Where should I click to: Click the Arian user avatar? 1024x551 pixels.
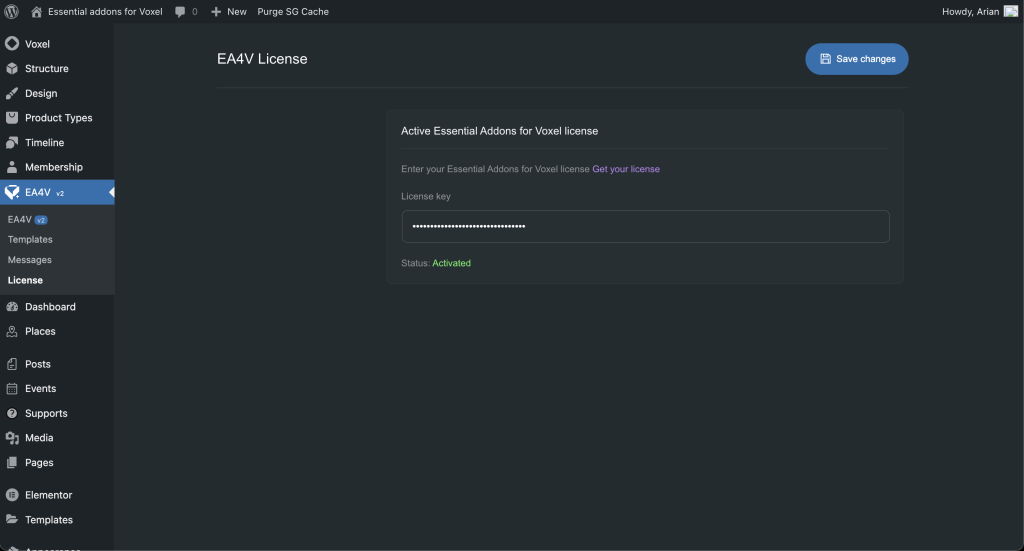(x=1011, y=11)
